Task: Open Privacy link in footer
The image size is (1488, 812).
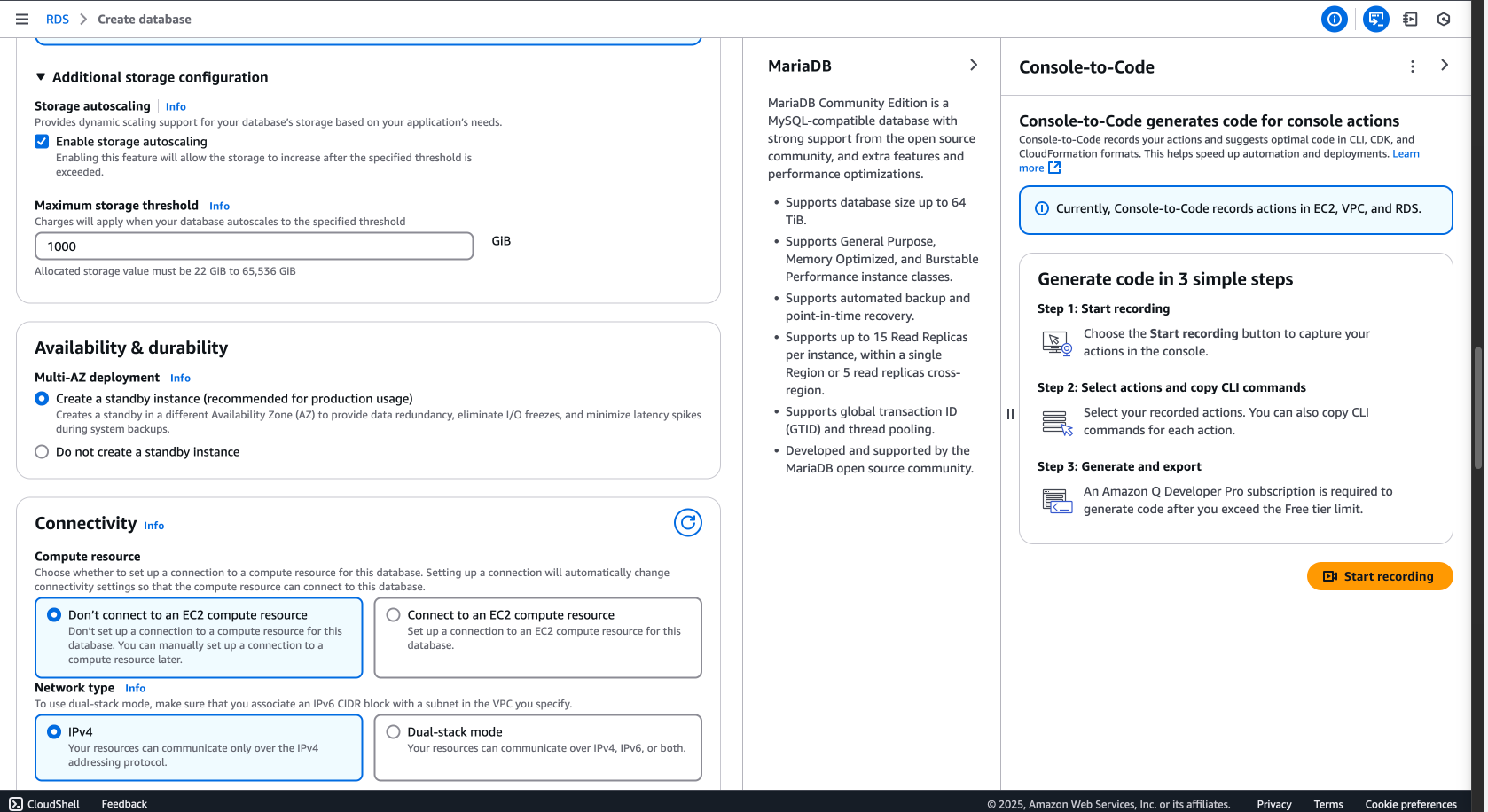Action: [1274, 804]
